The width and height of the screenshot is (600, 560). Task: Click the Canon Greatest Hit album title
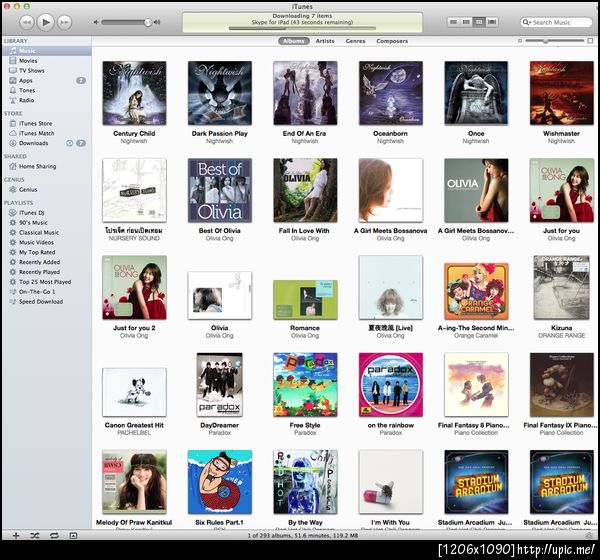tap(134, 425)
